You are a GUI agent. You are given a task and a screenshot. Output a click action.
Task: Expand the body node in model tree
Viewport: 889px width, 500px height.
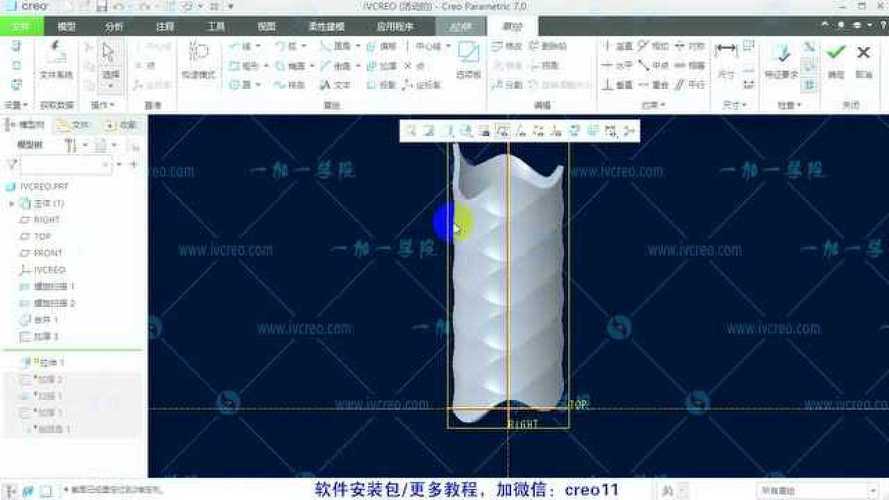12,203
